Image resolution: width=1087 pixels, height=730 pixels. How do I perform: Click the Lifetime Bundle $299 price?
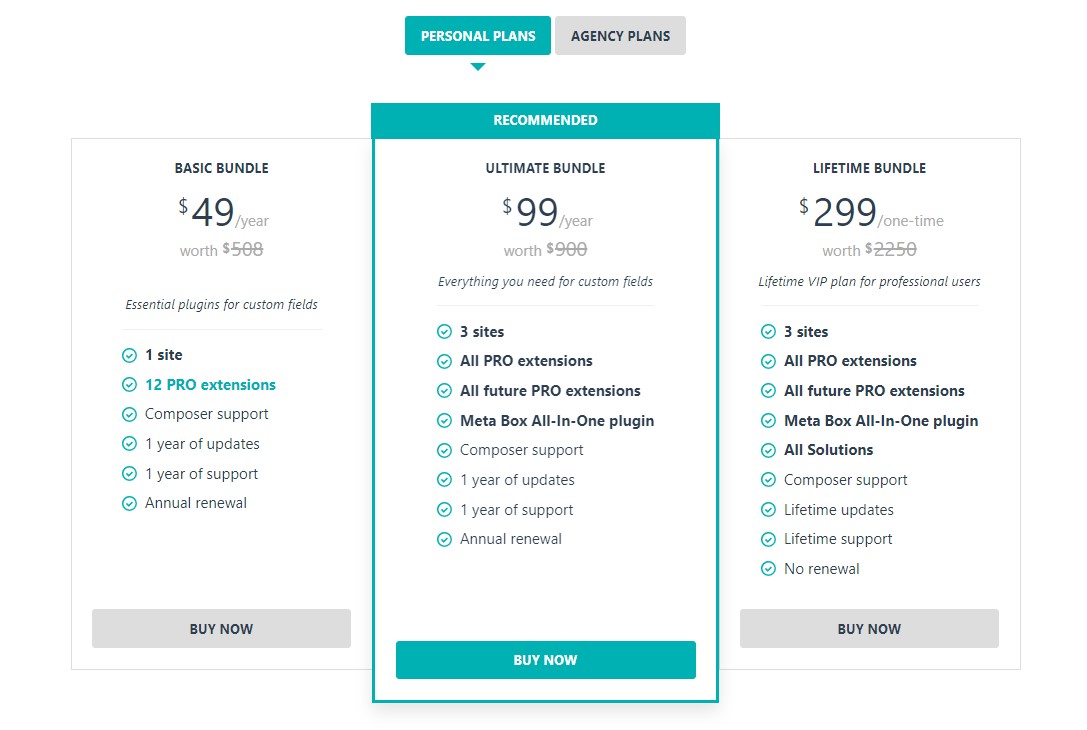pyautogui.click(x=844, y=212)
